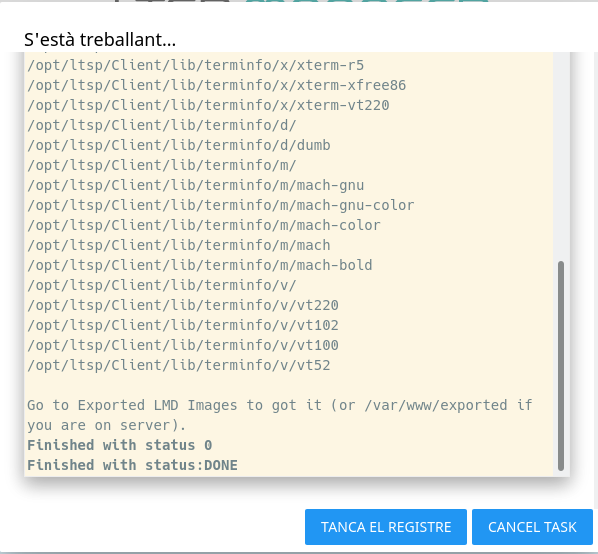Image resolution: width=598 pixels, height=554 pixels.
Task: Select the log line ending in v/vt220
Action: (x=183, y=305)
